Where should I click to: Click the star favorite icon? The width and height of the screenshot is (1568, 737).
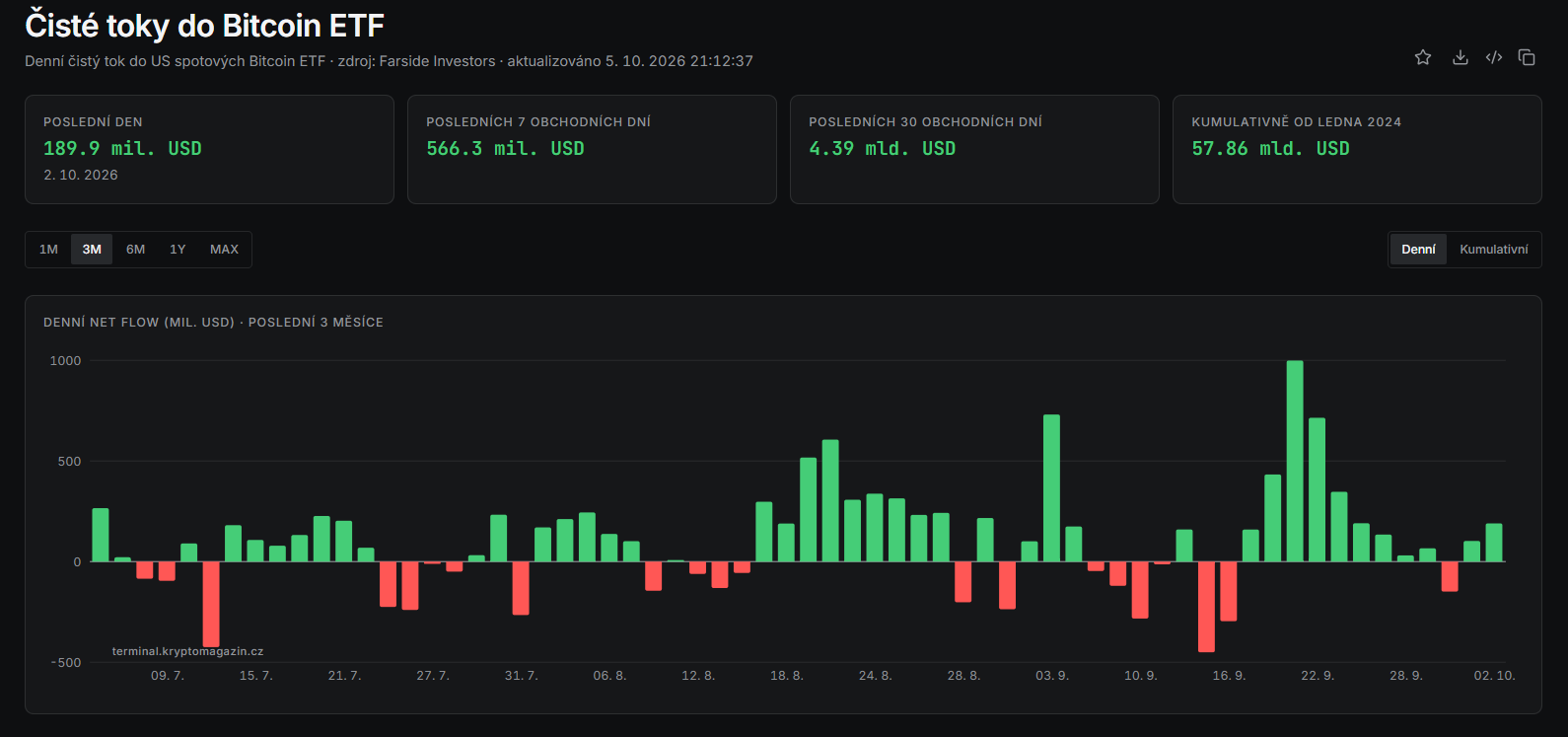(1423, 57)
